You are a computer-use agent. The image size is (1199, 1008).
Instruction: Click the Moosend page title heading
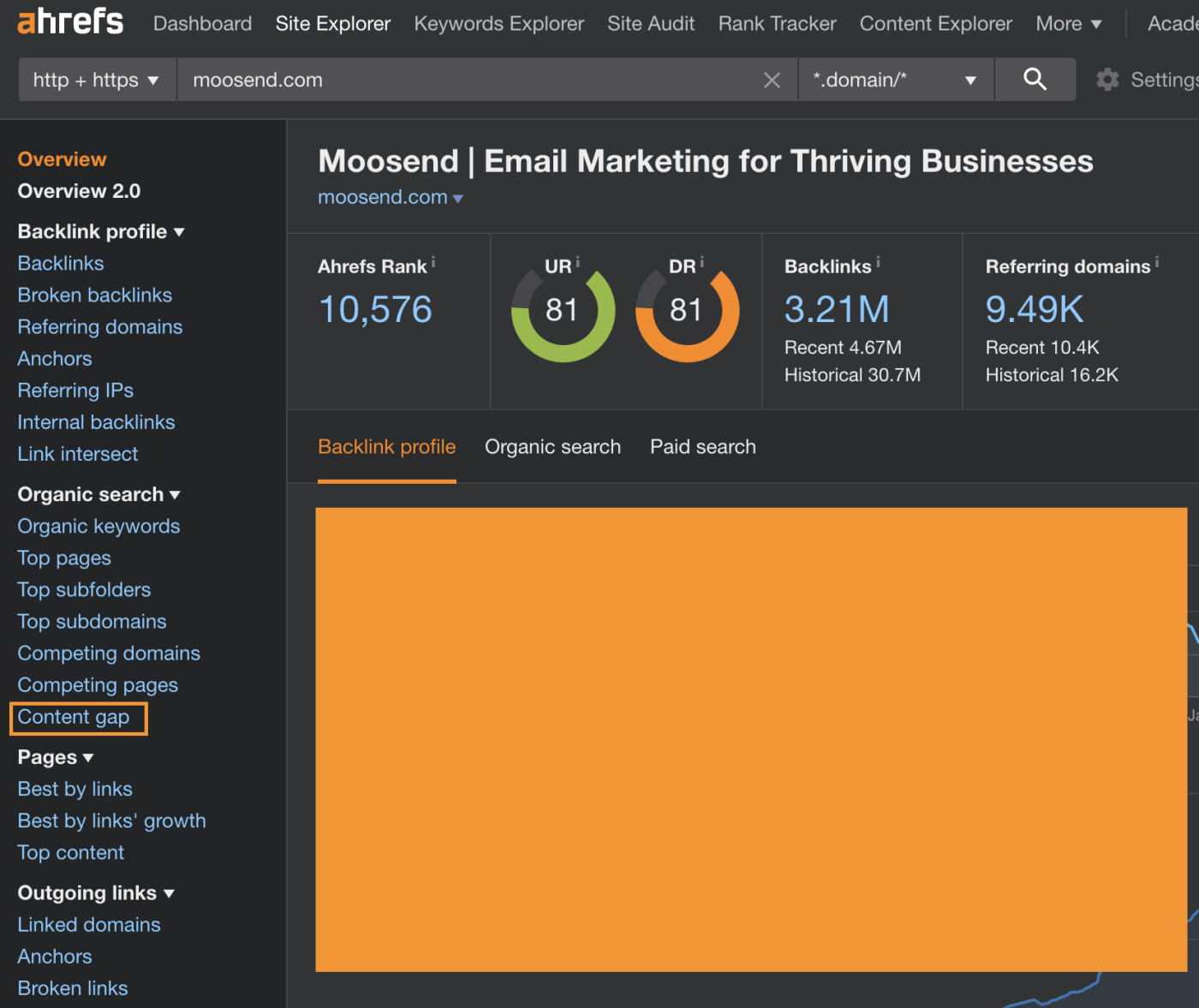tap(706, 161)
